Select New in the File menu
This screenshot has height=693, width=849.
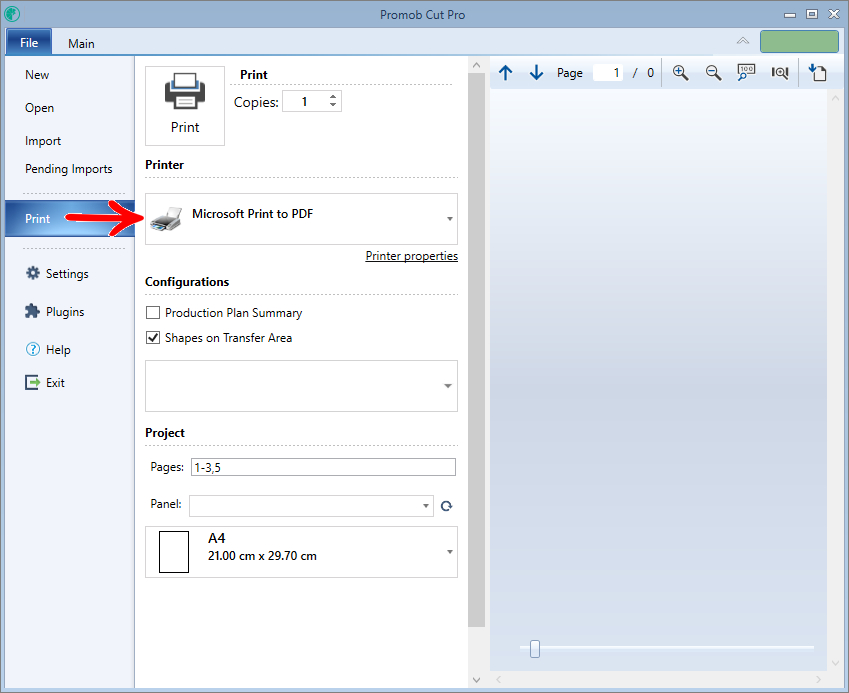coord(37,75)
